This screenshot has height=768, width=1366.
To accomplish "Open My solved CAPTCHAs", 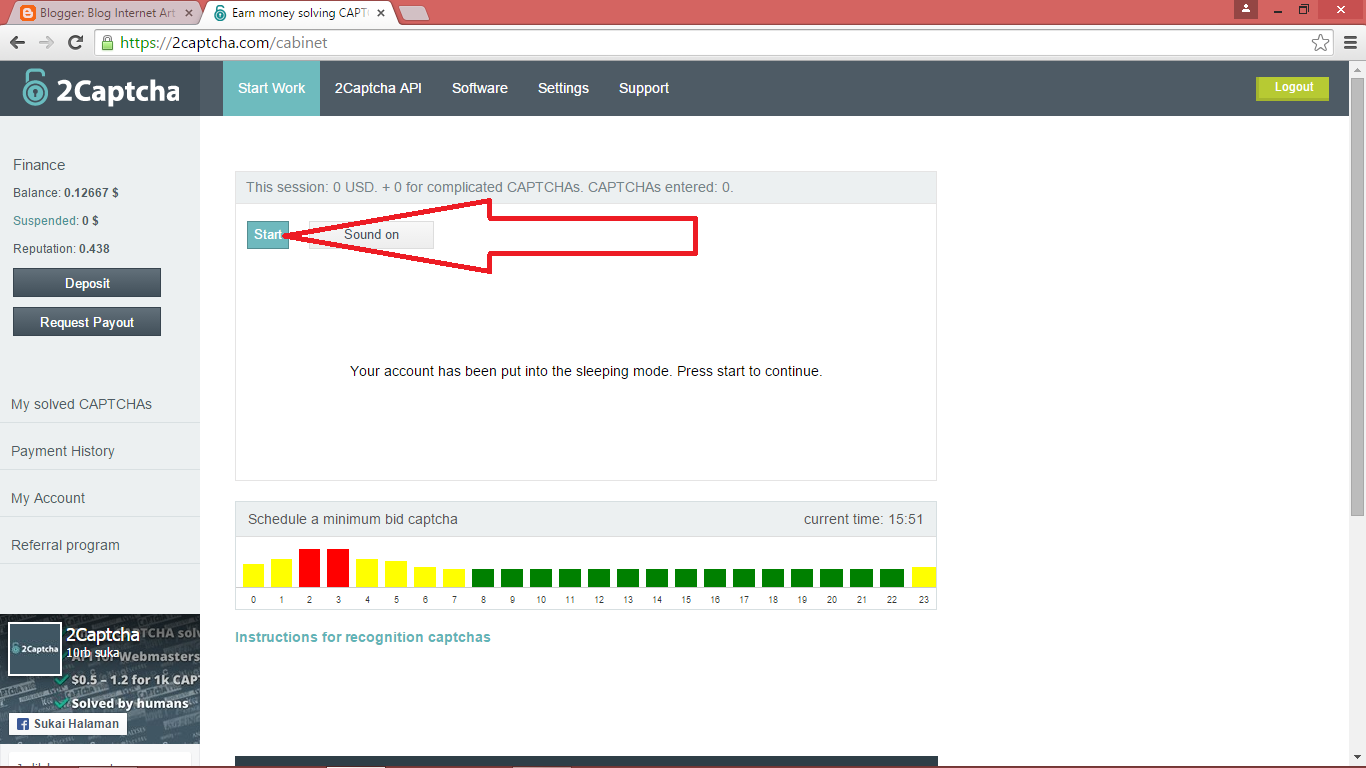I will point(81,404).
